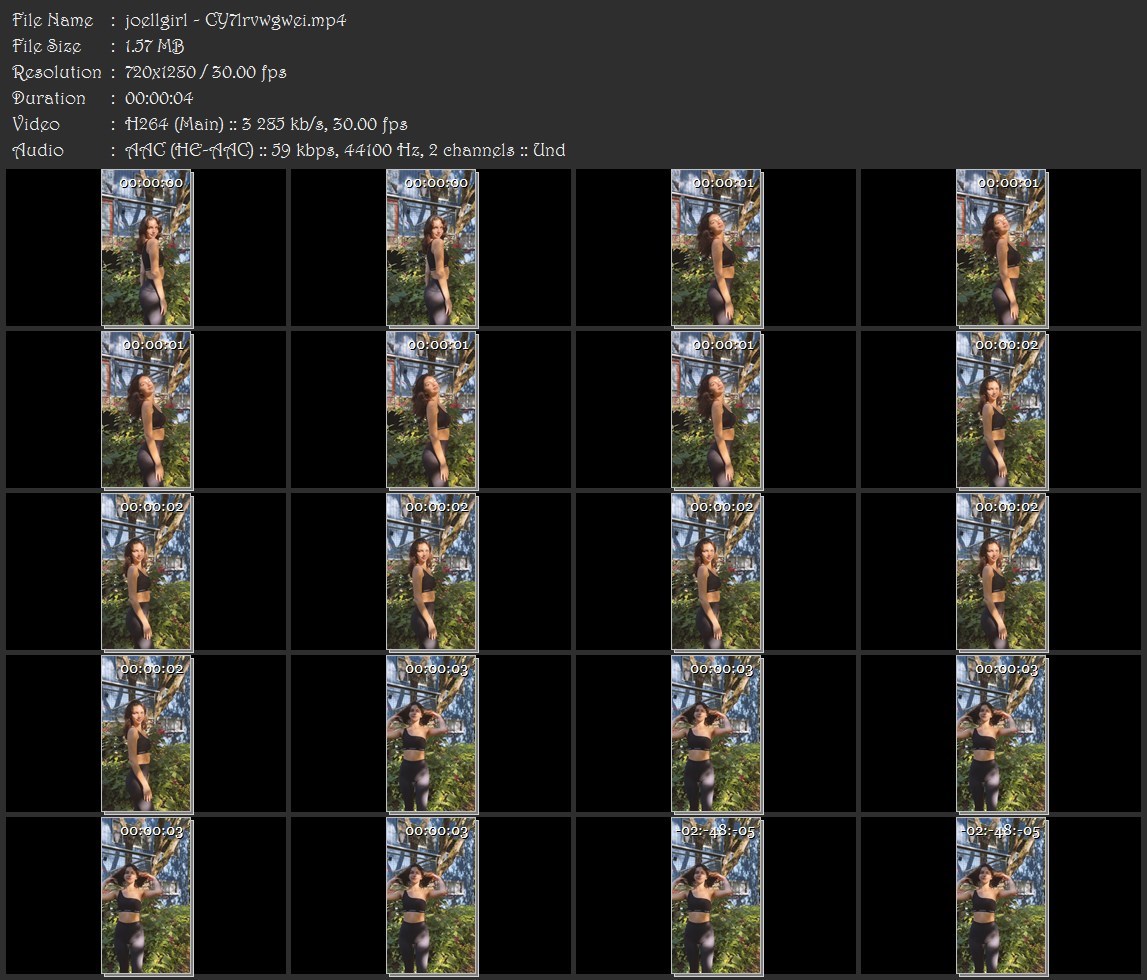The image size is (1147, 980).
Task: Open the last thumbnail in the fourth row
Action: coord(1001,734)
